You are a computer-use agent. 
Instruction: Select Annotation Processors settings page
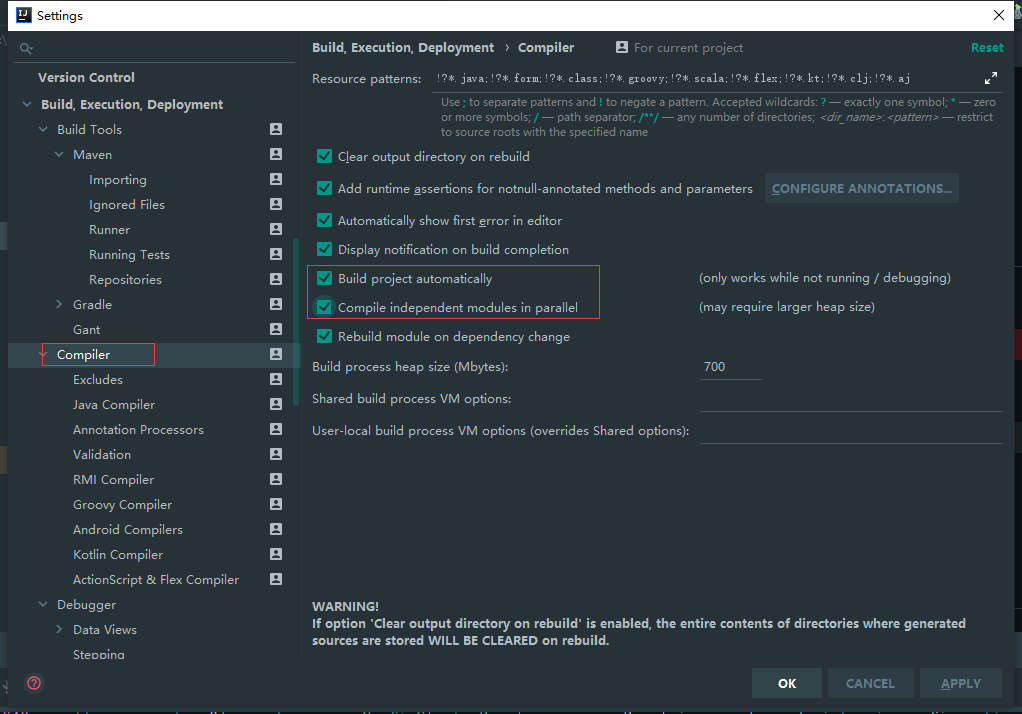click(138, 430)
